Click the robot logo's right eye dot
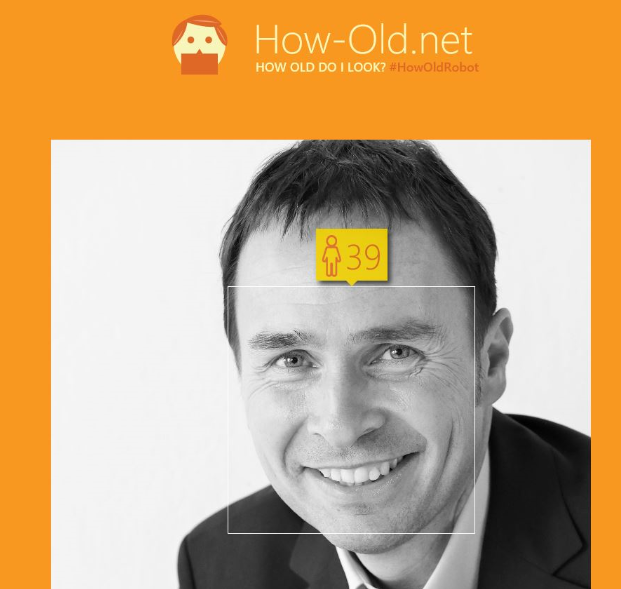The image size is (621, 589). tap(209, 40)
